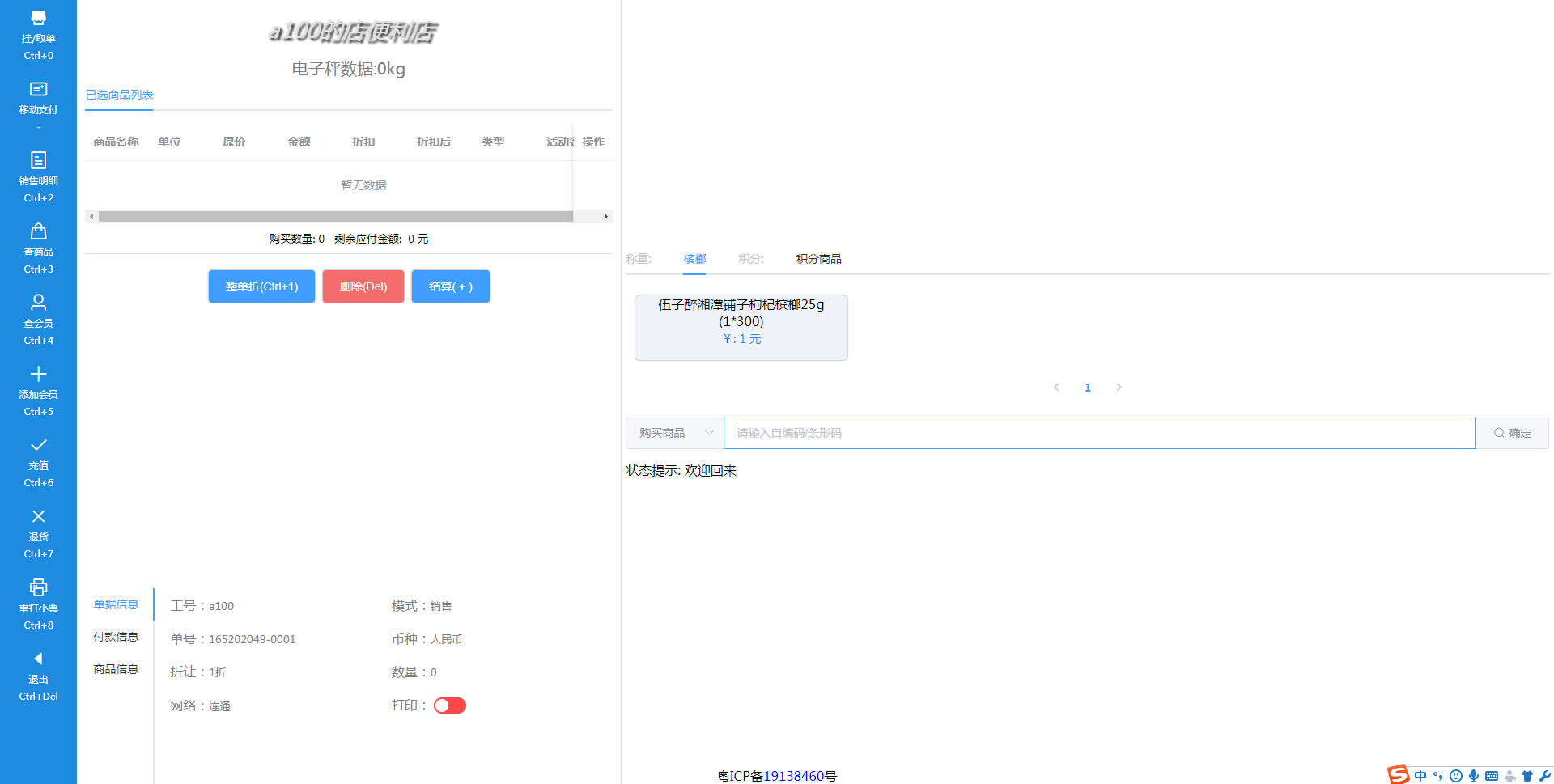The width and height of the screenshot is (1554, 784).
Task: Click 结算(+) checkout button
Action: [x=451, y=286]
